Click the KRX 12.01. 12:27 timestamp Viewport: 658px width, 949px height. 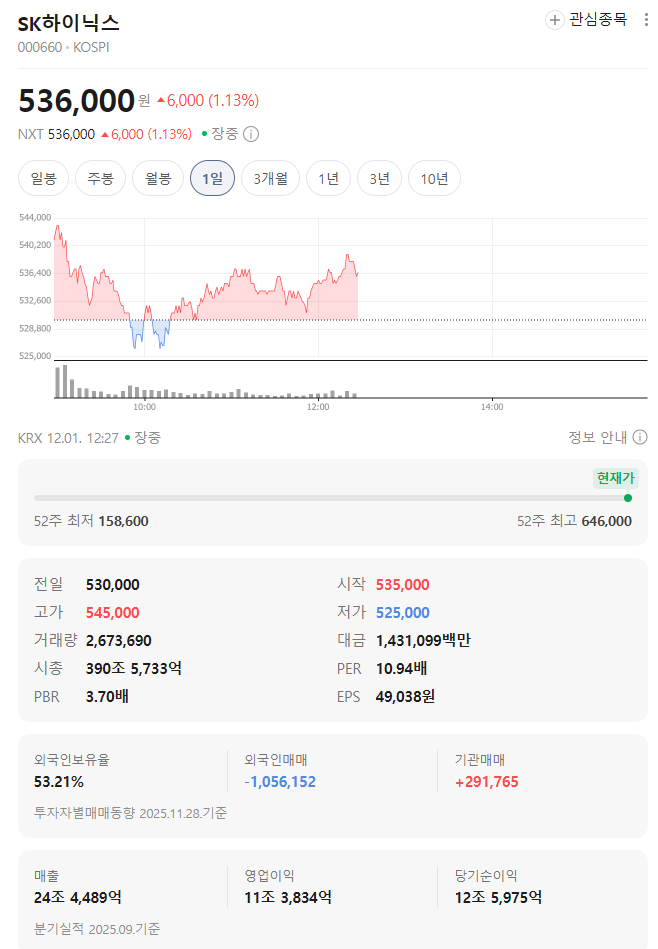(68, 438)
